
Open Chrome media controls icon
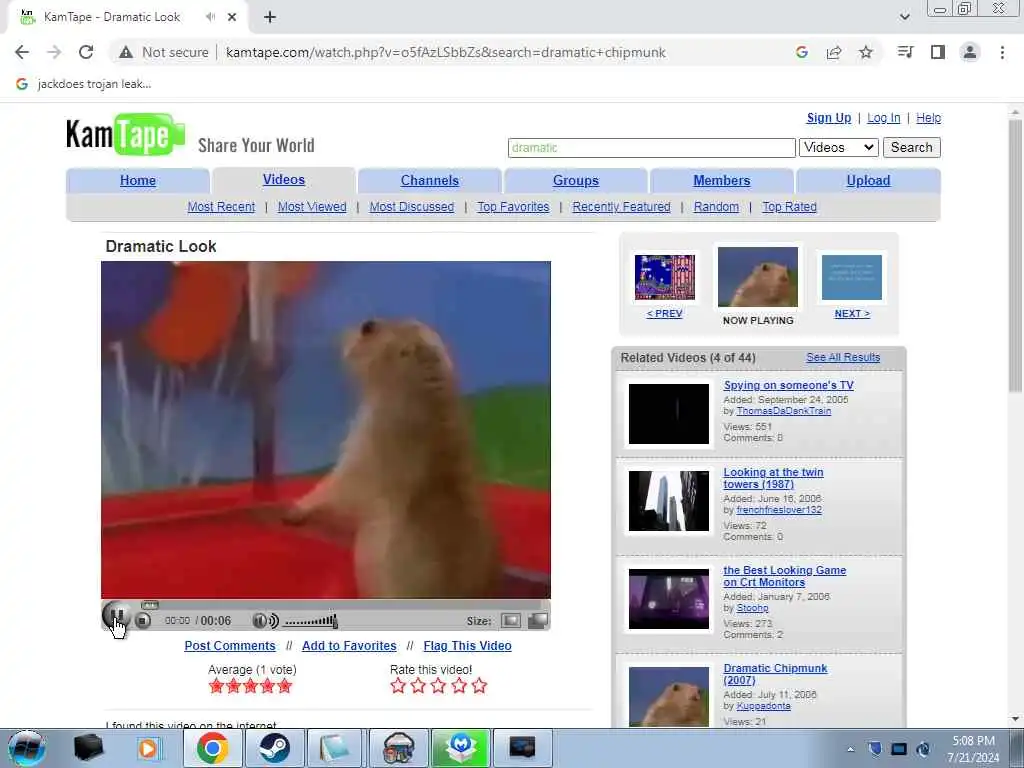[x=905, y=52]
